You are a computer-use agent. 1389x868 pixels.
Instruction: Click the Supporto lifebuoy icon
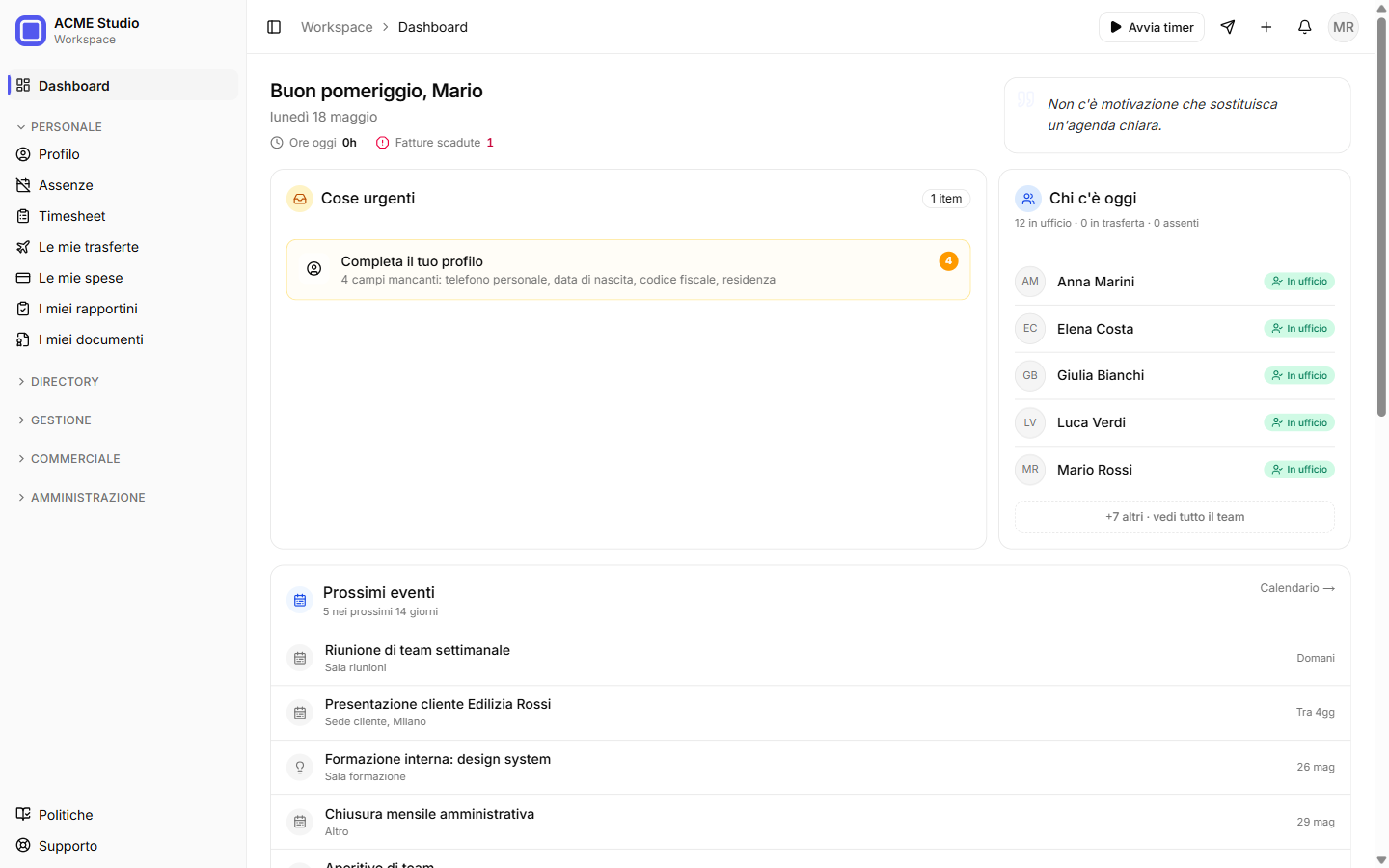(23, 845)
